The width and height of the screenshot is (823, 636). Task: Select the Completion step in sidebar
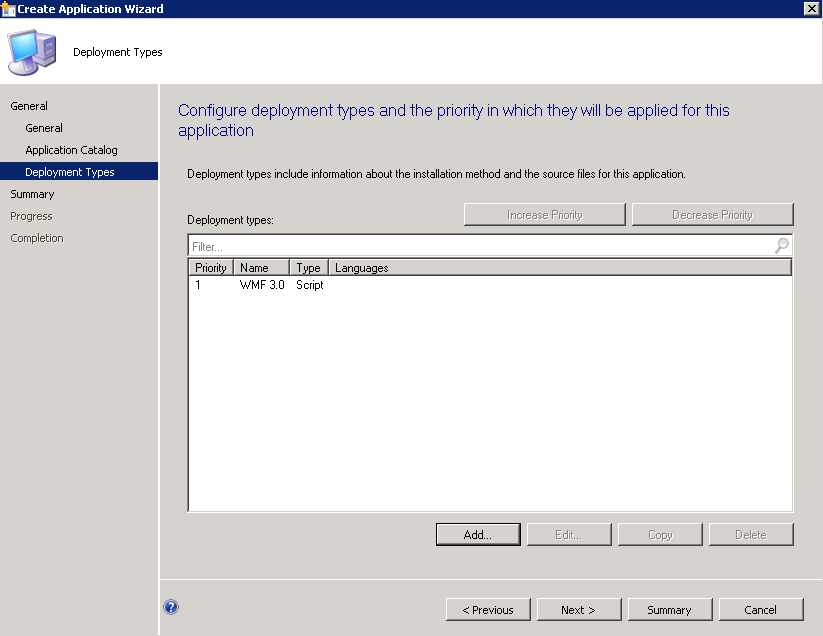pos(37,238)
